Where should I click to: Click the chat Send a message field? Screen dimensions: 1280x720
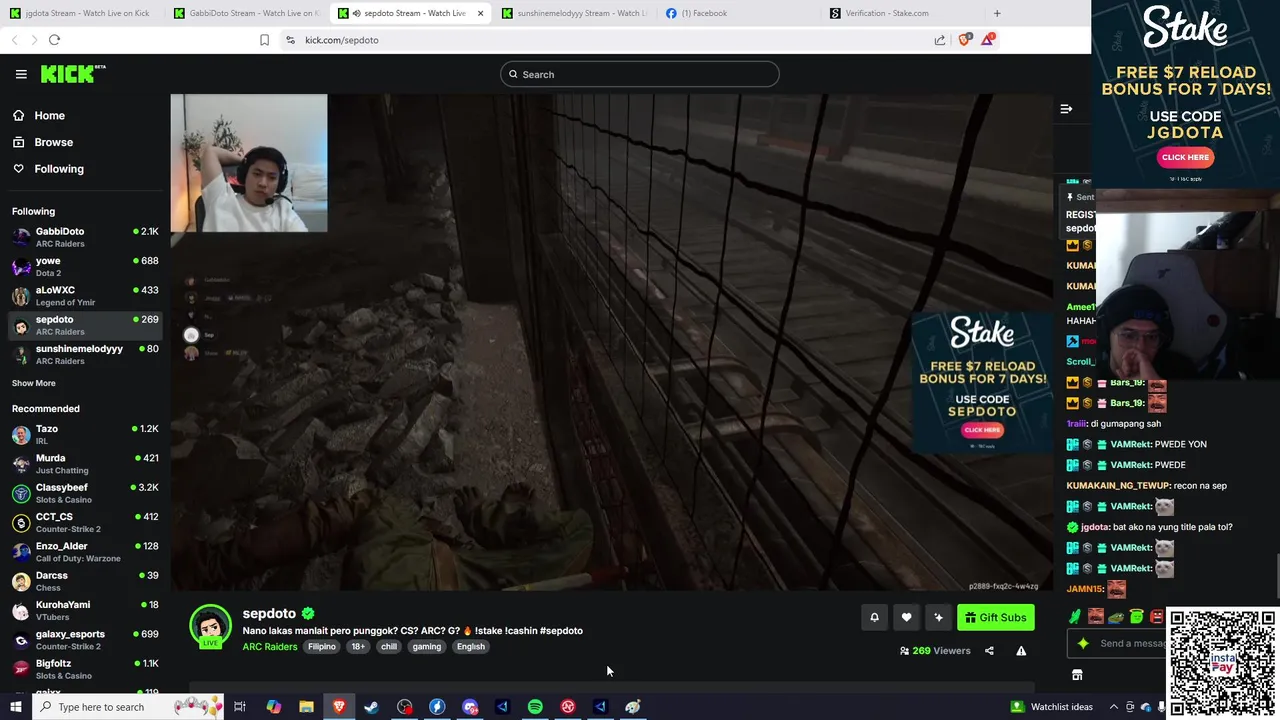coord(1130,643)
